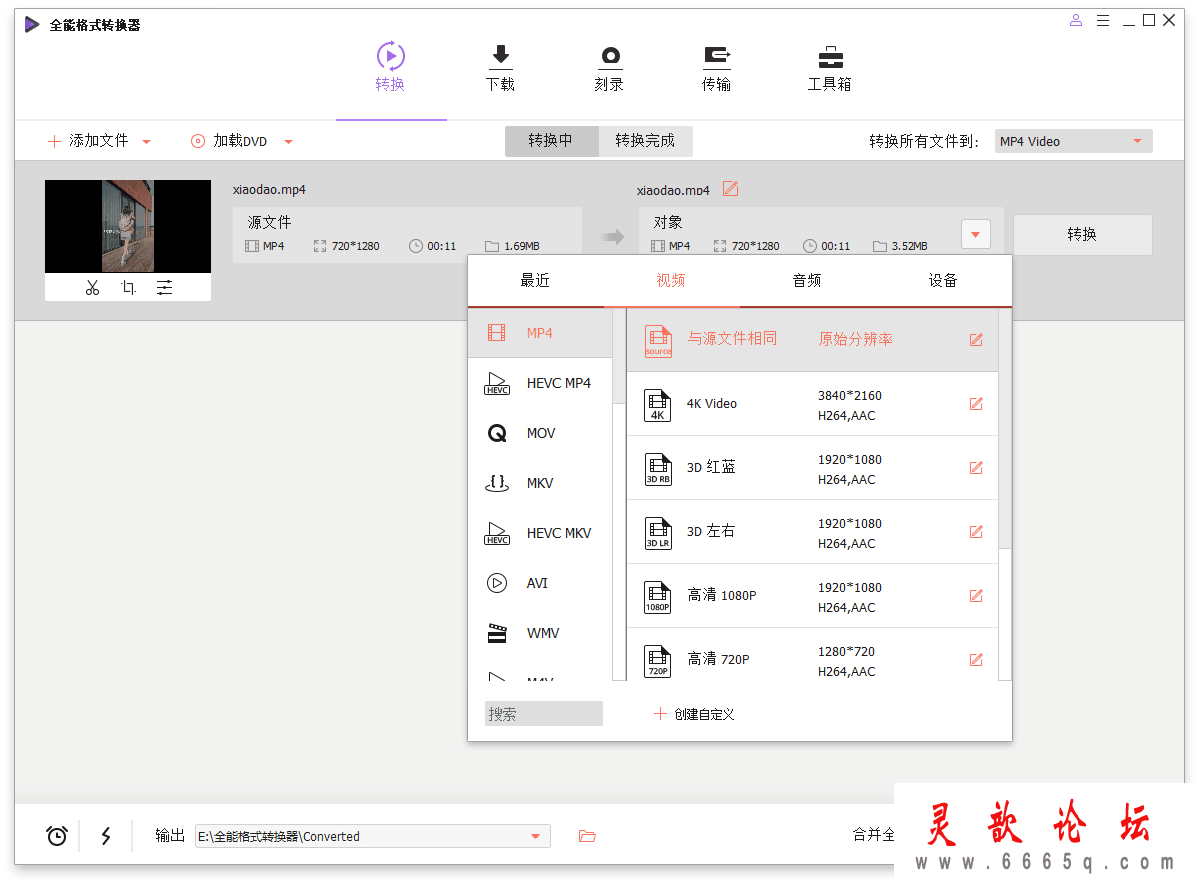Click the format list scrollbar
Viewport: 1199px width, 888px height.
(618, 356)
